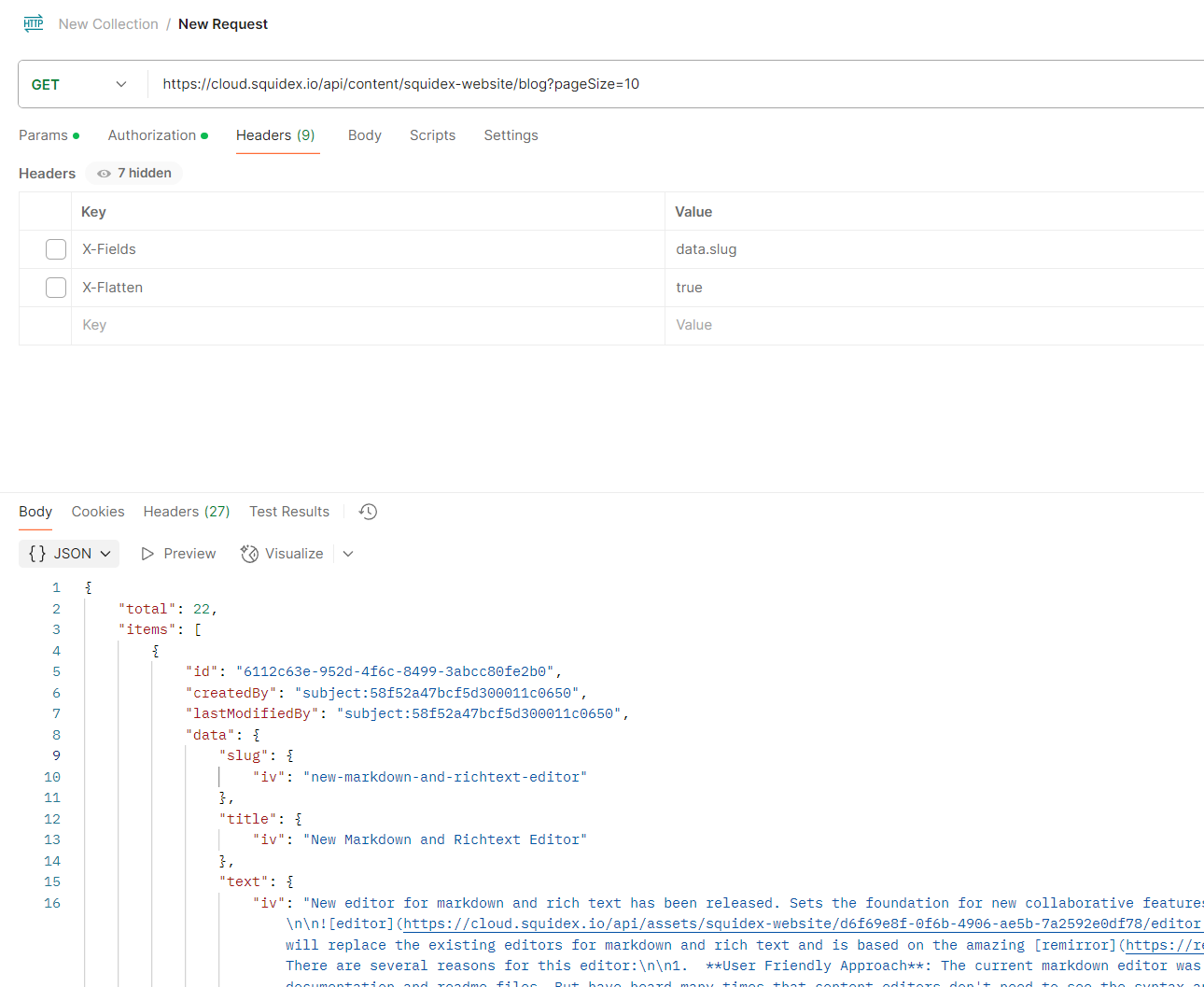Open the squidex assets link in response

click(802, 924)
